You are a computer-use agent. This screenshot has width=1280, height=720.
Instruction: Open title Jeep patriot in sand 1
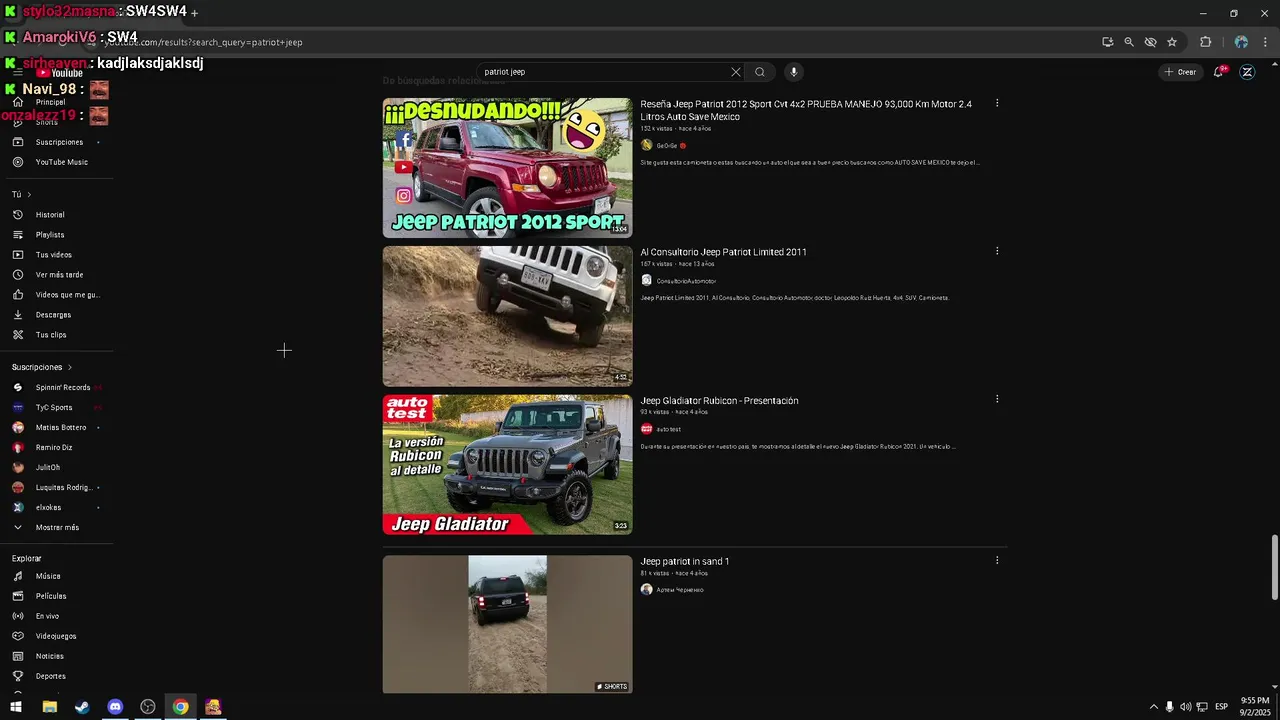[x=684, y=562]
